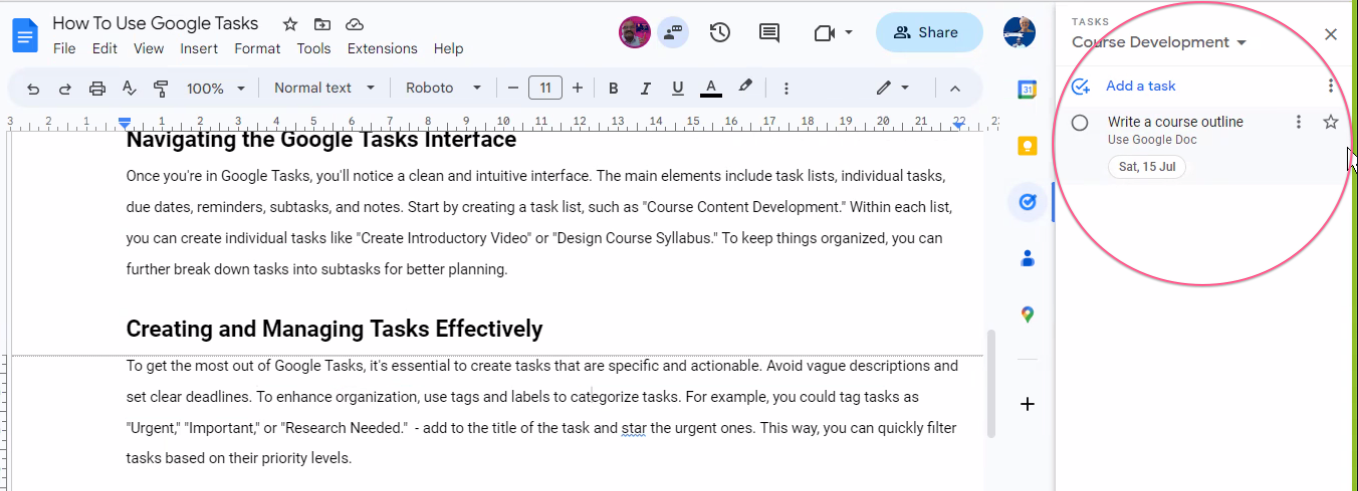Click the Creating and Managing Tasks heading
Viewport: 1358px width, 491px height.
click(x=334, y=329)
